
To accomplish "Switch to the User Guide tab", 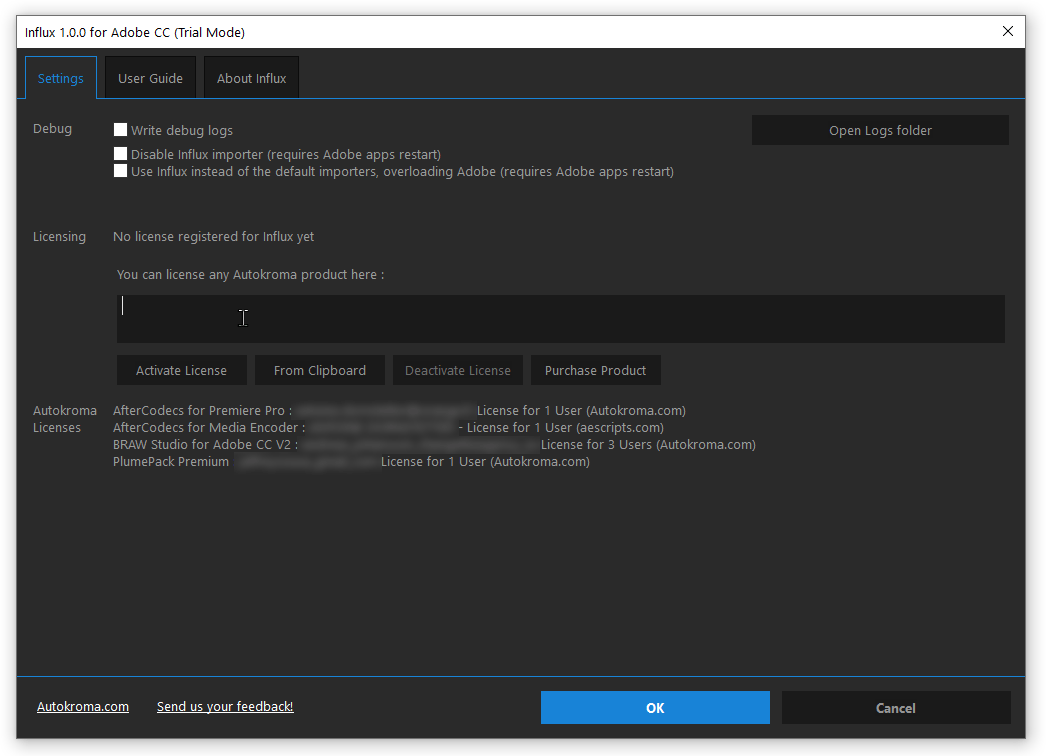I will [149, 77].
